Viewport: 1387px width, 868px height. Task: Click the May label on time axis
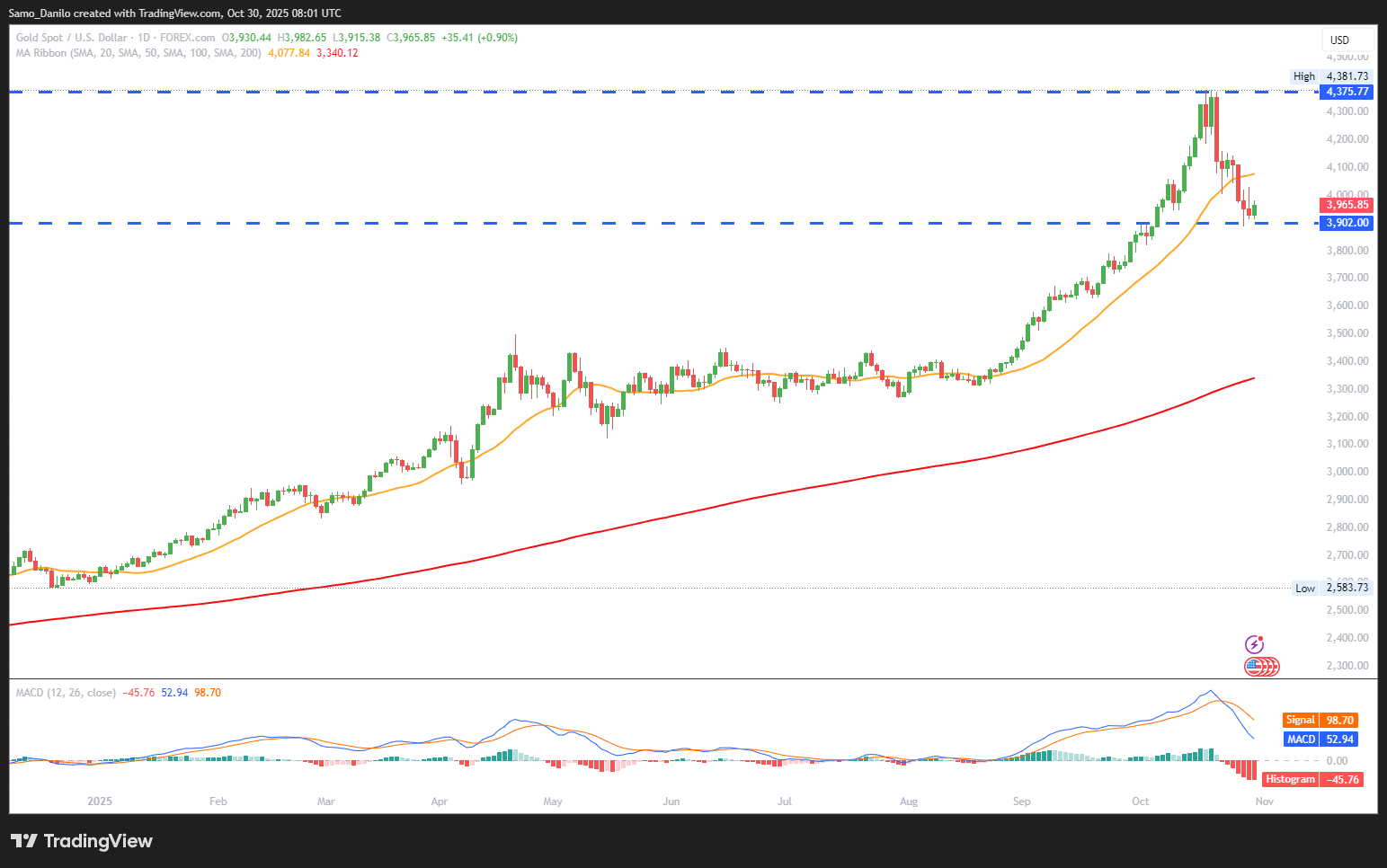click(x=553, y=801)
